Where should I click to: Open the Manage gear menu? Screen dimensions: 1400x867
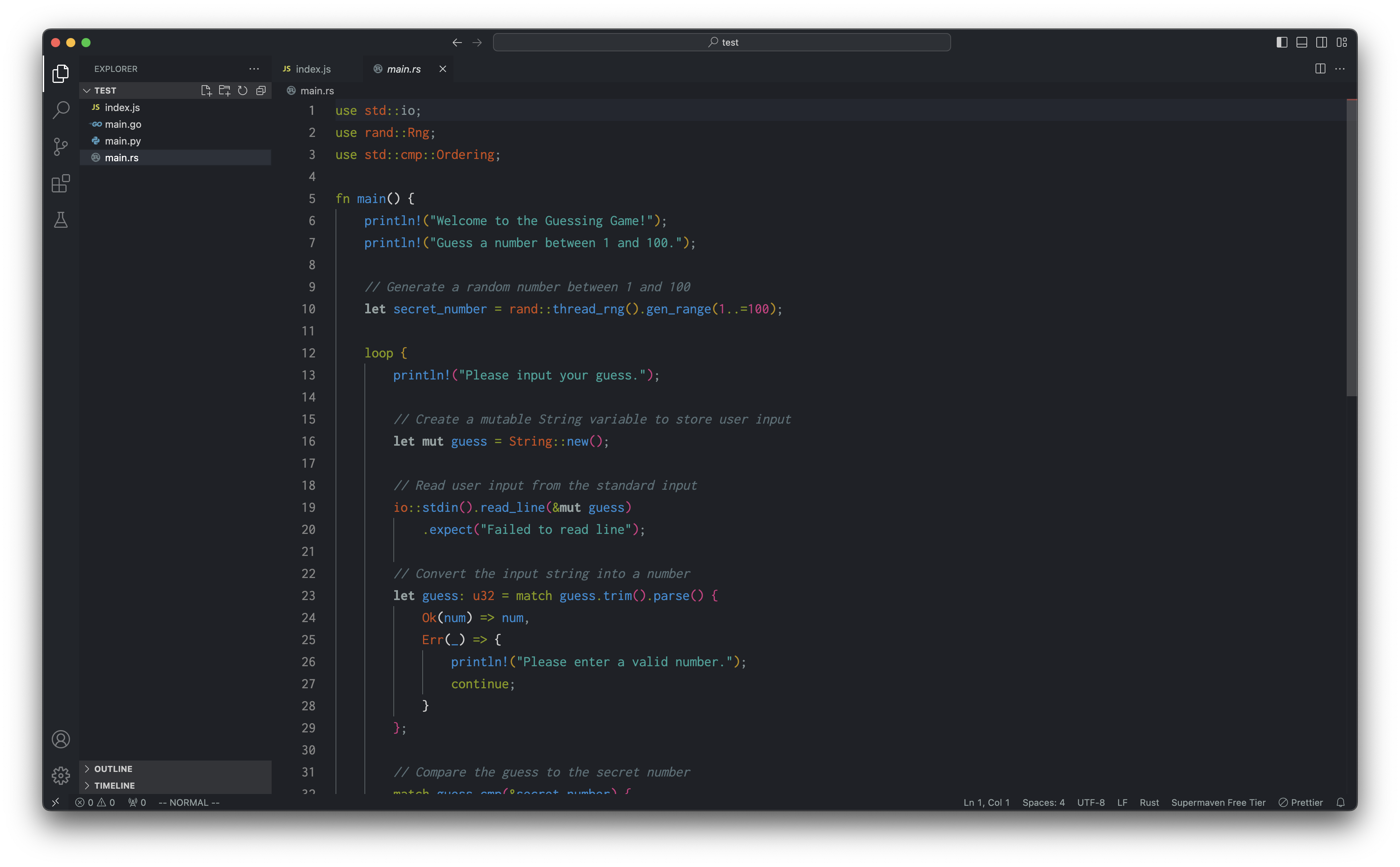click(61, 776)
